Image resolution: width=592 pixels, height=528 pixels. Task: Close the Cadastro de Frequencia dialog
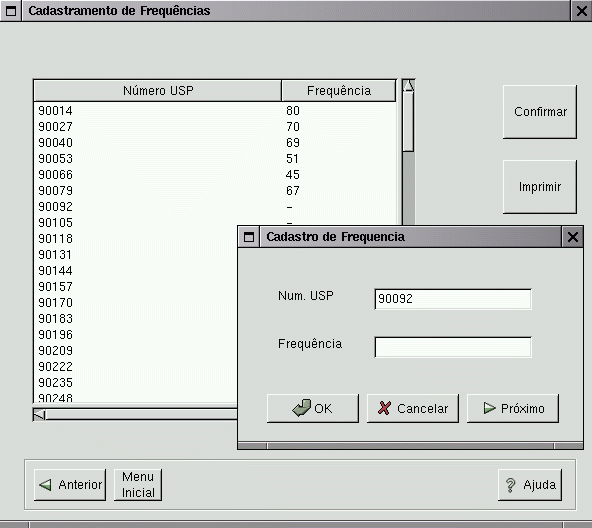tap(572, 237)
